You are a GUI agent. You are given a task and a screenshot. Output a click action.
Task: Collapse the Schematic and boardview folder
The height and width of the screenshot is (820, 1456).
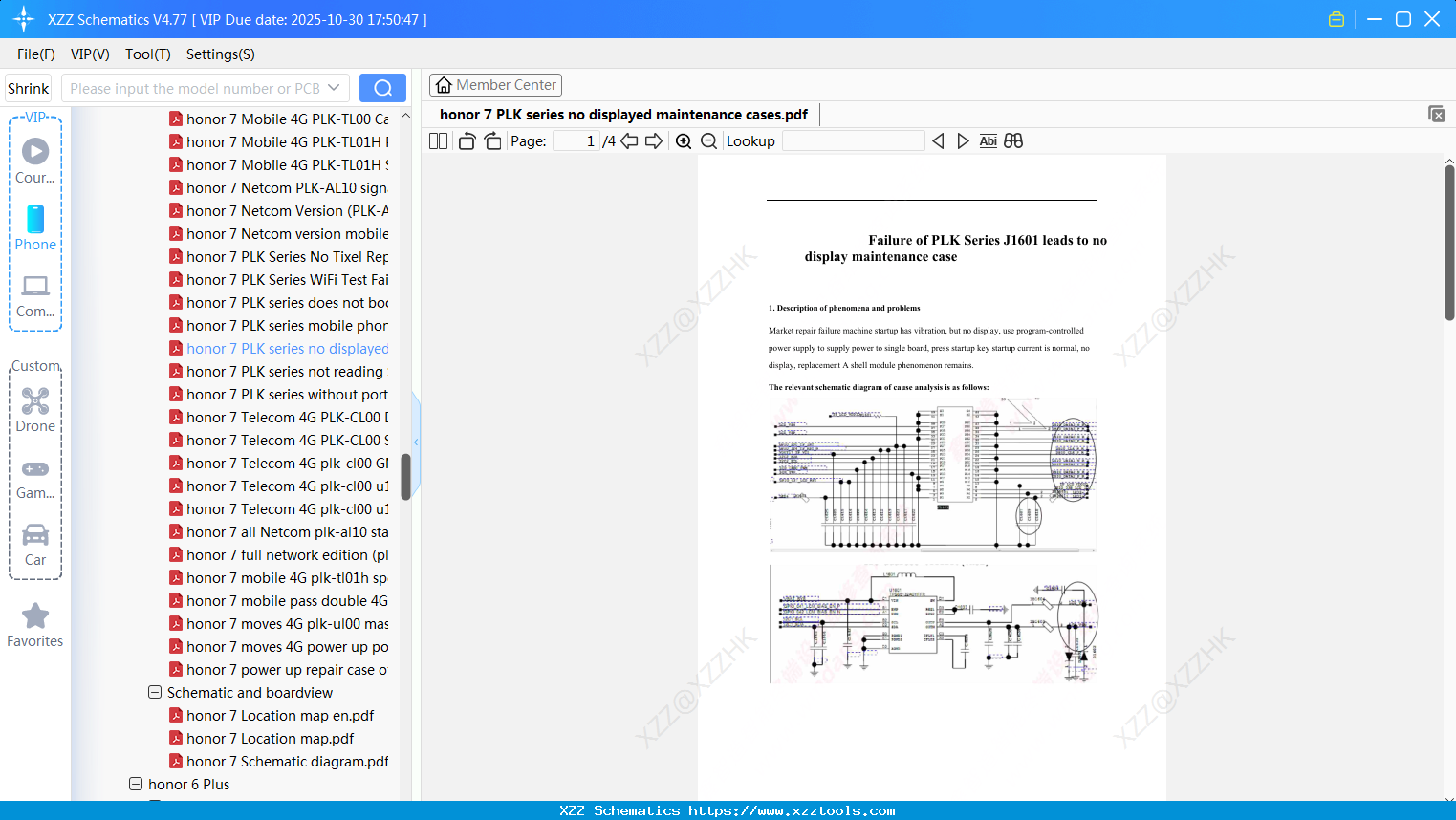coord(155,693)
